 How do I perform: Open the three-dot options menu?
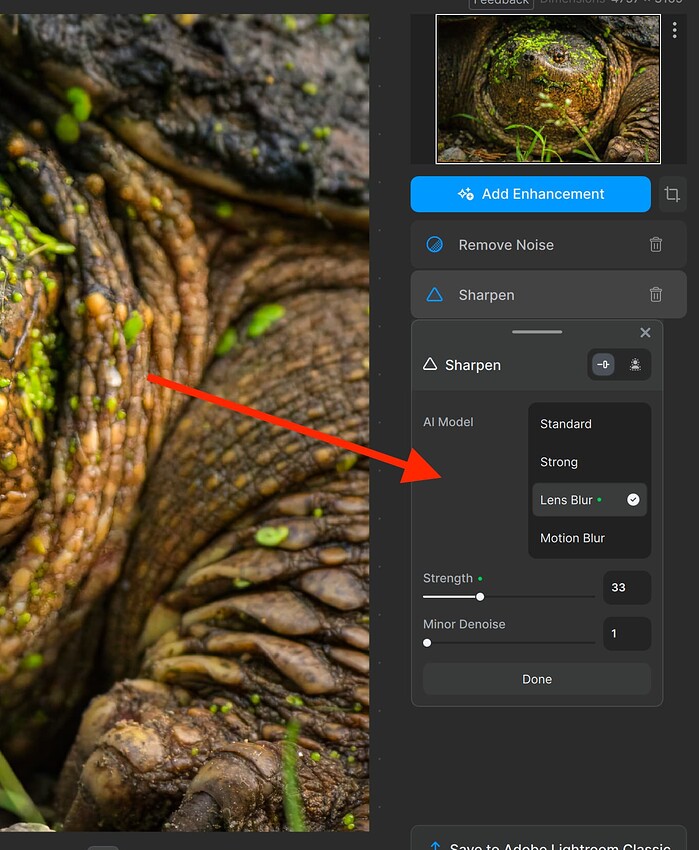(x=675, y=30)
